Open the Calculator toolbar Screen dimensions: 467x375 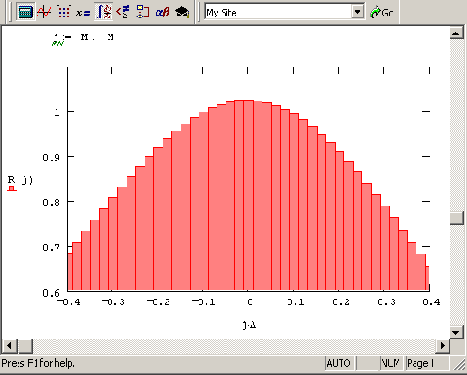pyautogui.click(x=25, y=12)
